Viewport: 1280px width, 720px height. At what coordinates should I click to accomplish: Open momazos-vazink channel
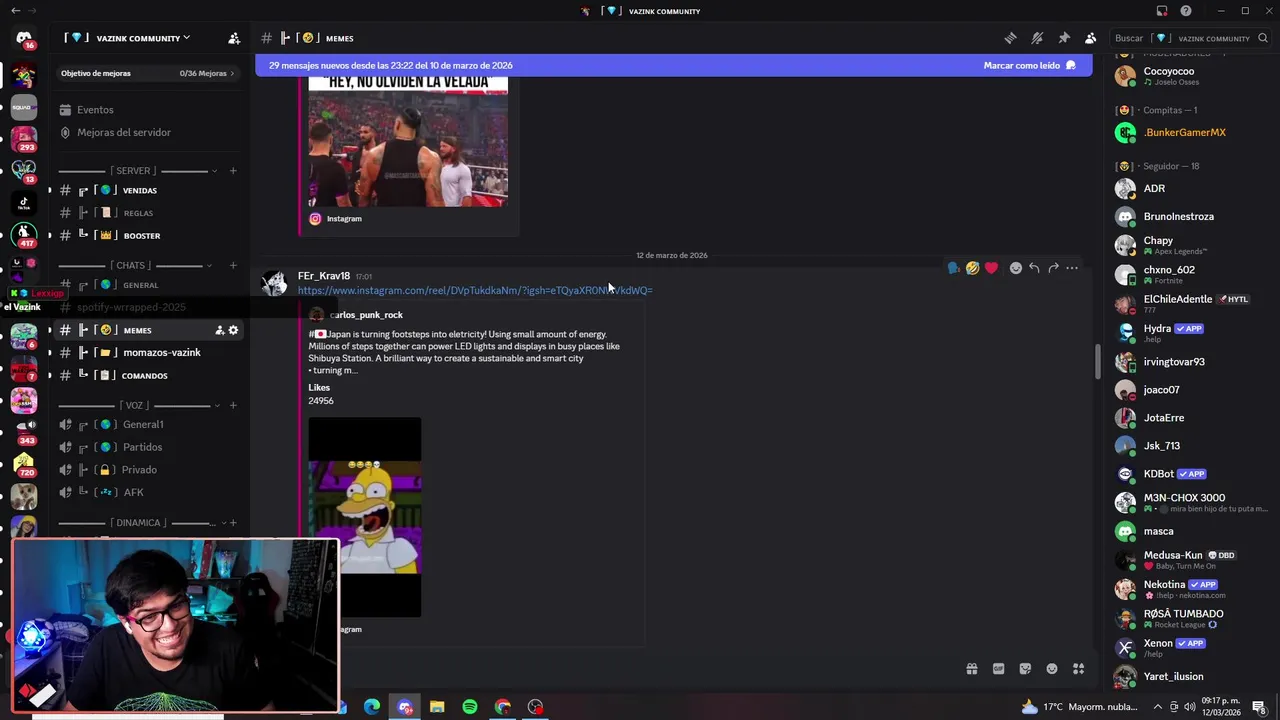tap(148, 352)
